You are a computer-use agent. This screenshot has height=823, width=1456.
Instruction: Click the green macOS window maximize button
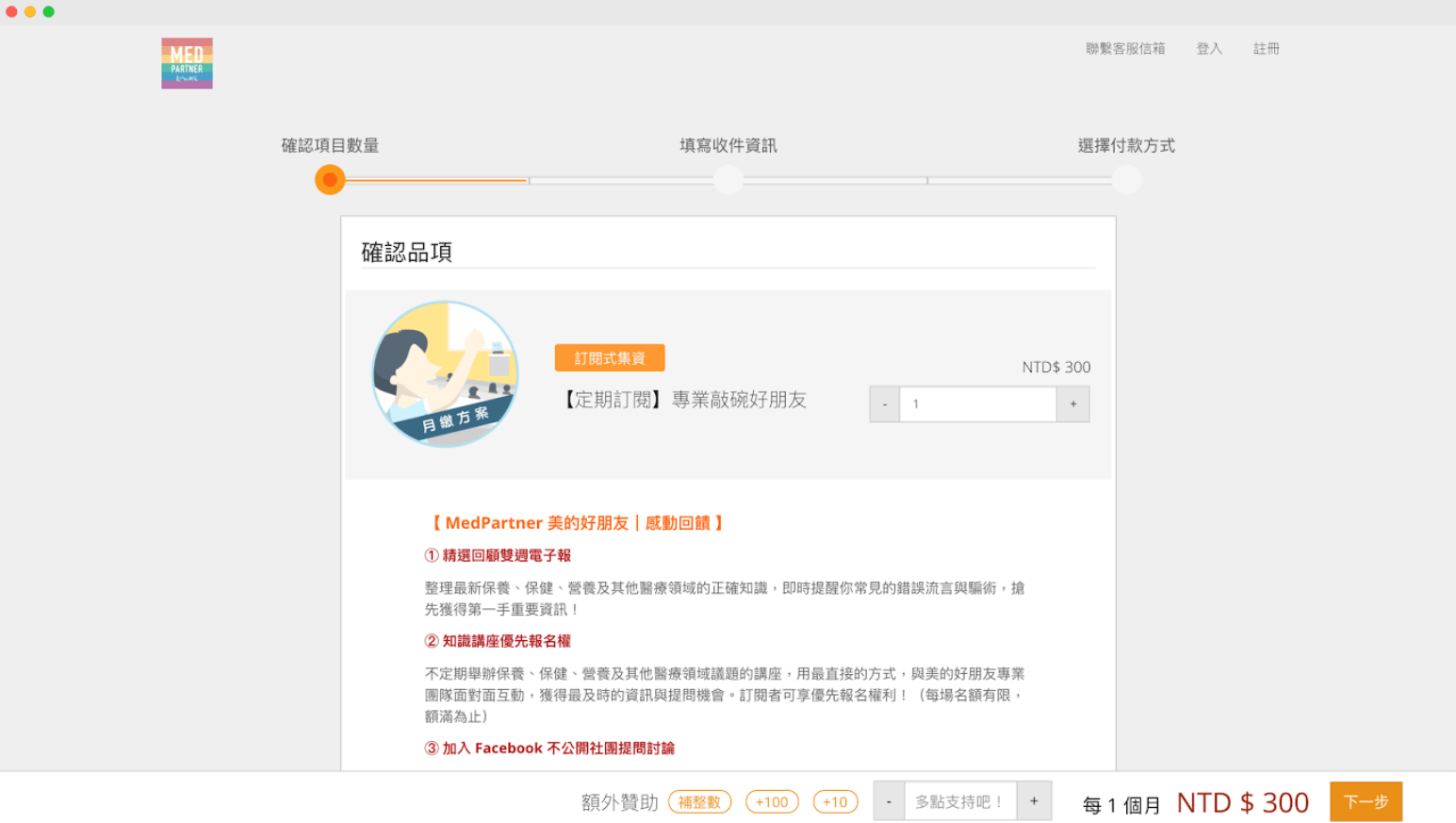pyautogui.click(x=49, y=11)
